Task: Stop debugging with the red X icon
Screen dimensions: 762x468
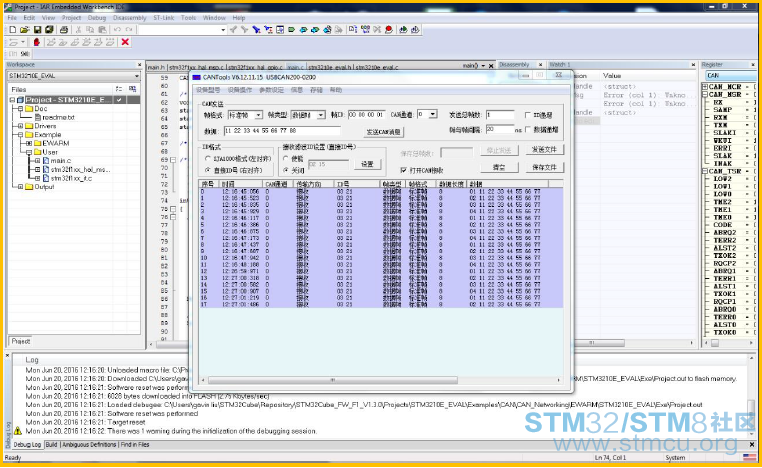Action: click(125, 42)
